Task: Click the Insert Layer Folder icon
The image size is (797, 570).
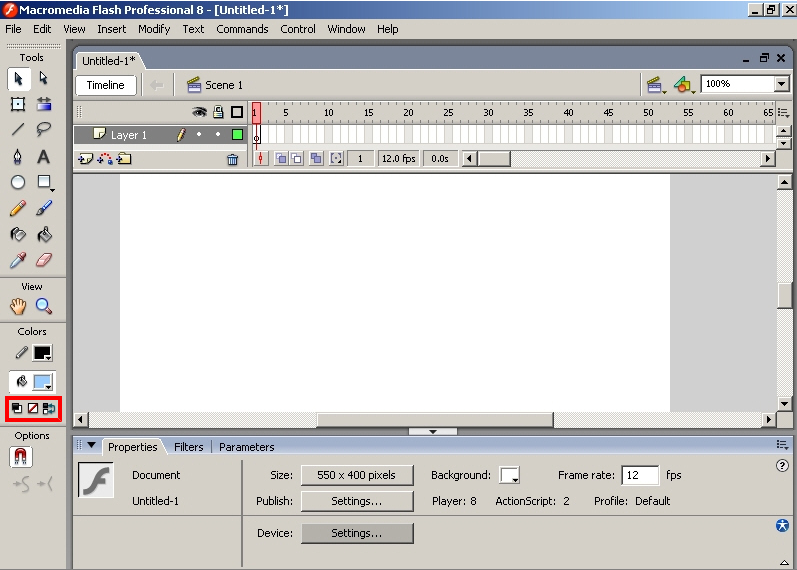Action: click(124, 159)
